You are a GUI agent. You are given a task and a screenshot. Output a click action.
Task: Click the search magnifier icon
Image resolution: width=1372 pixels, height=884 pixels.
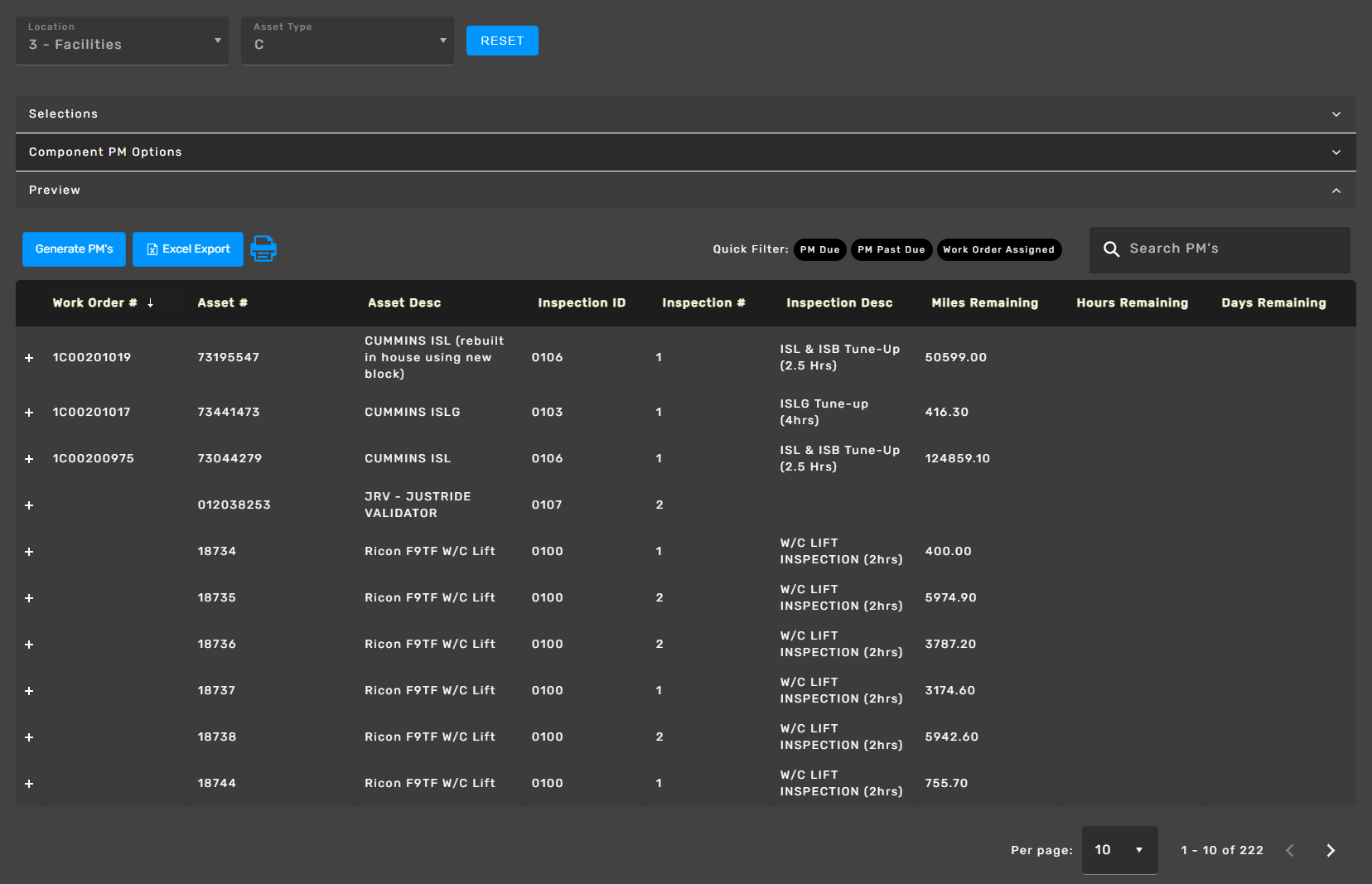tap(1111, 249)
